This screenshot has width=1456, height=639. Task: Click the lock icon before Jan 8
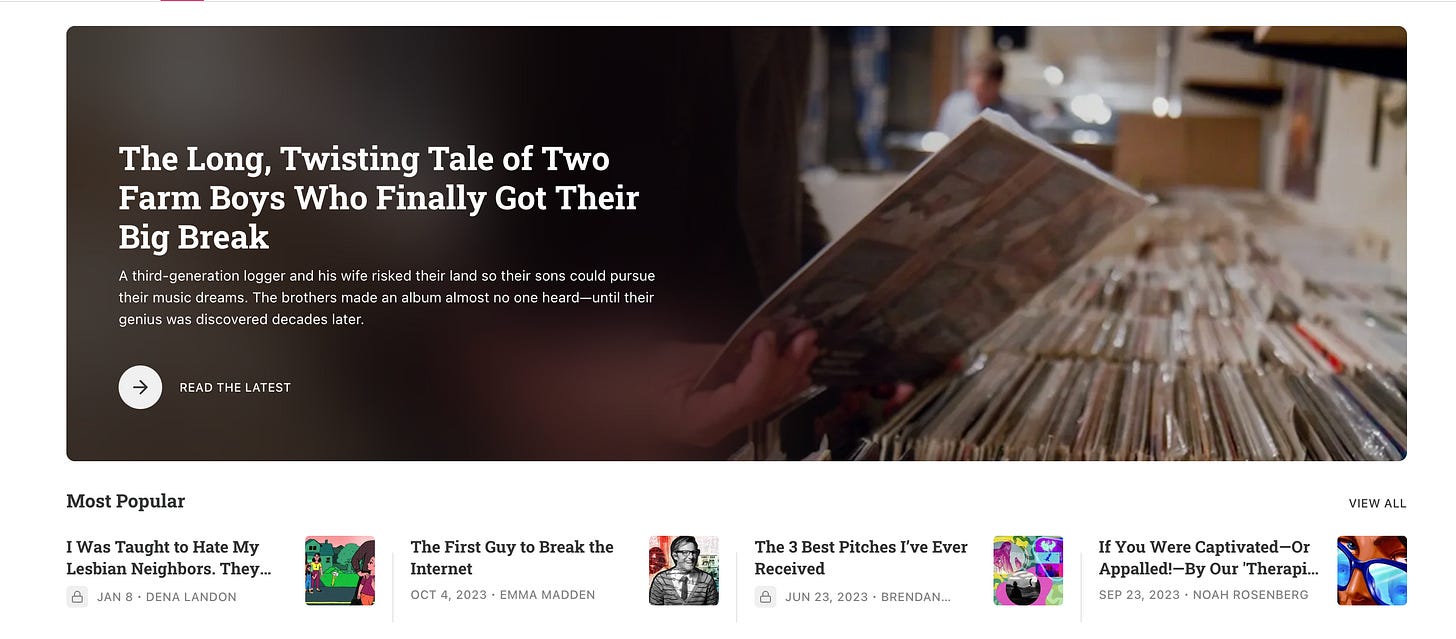77,596
